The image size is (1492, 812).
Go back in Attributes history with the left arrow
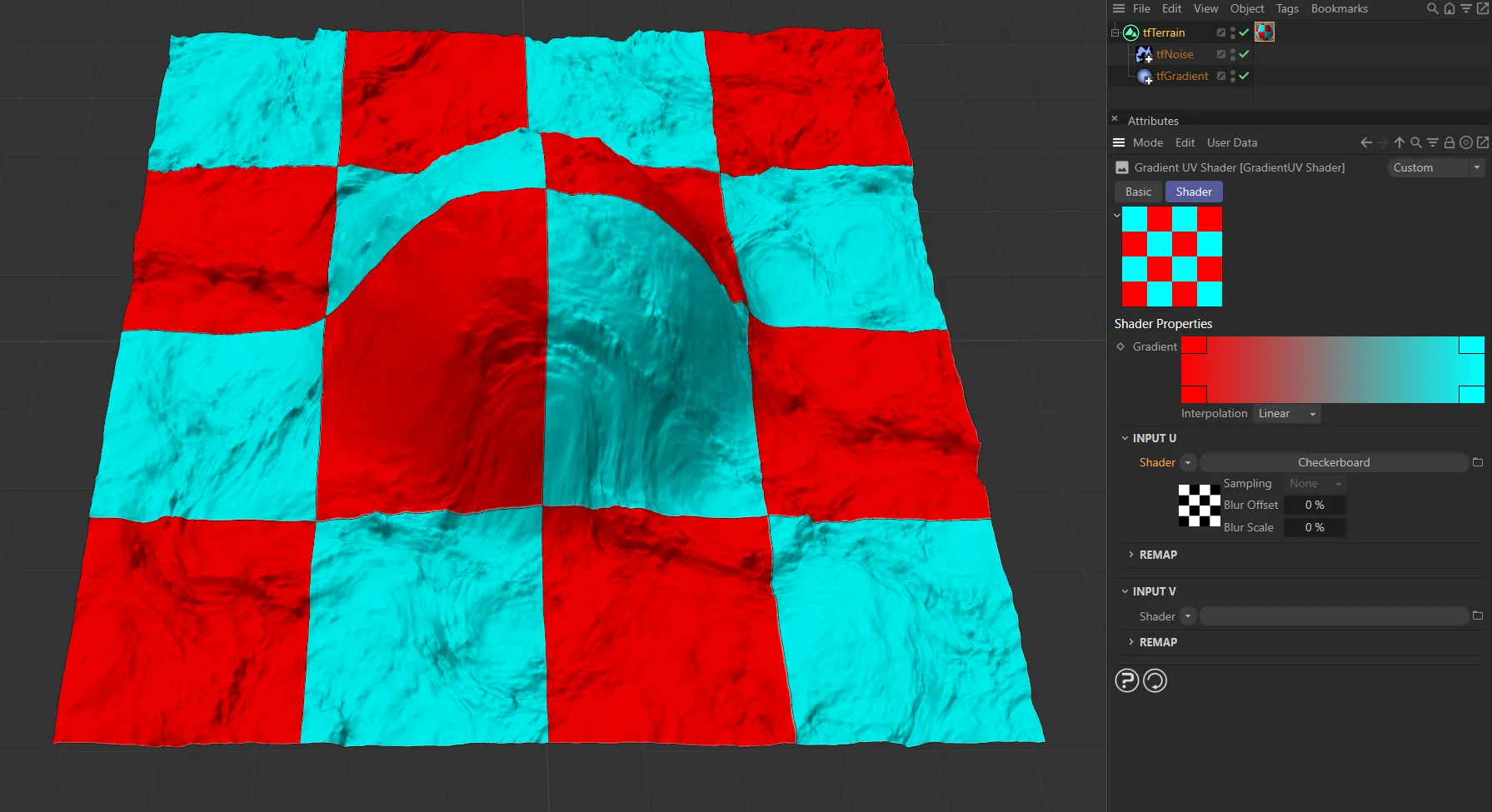1365,142
